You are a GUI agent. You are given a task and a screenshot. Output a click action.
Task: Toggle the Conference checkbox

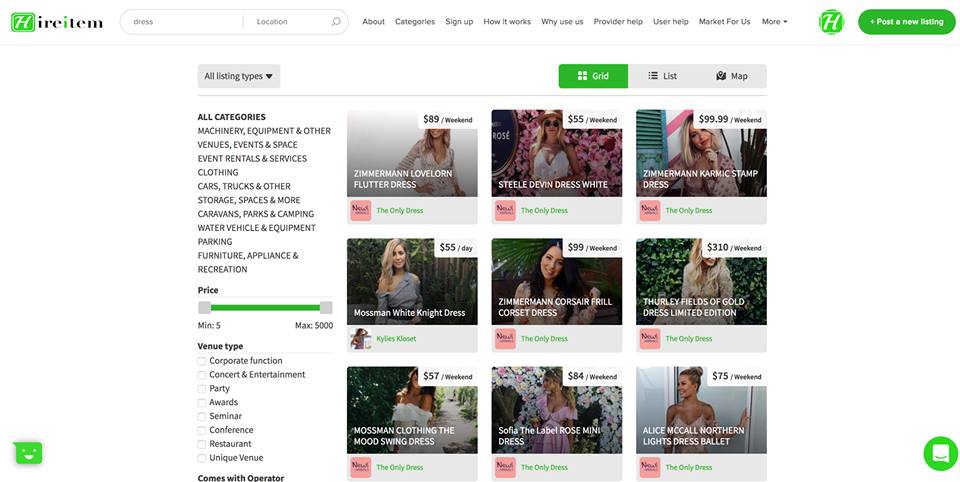(x=201, y=430)
